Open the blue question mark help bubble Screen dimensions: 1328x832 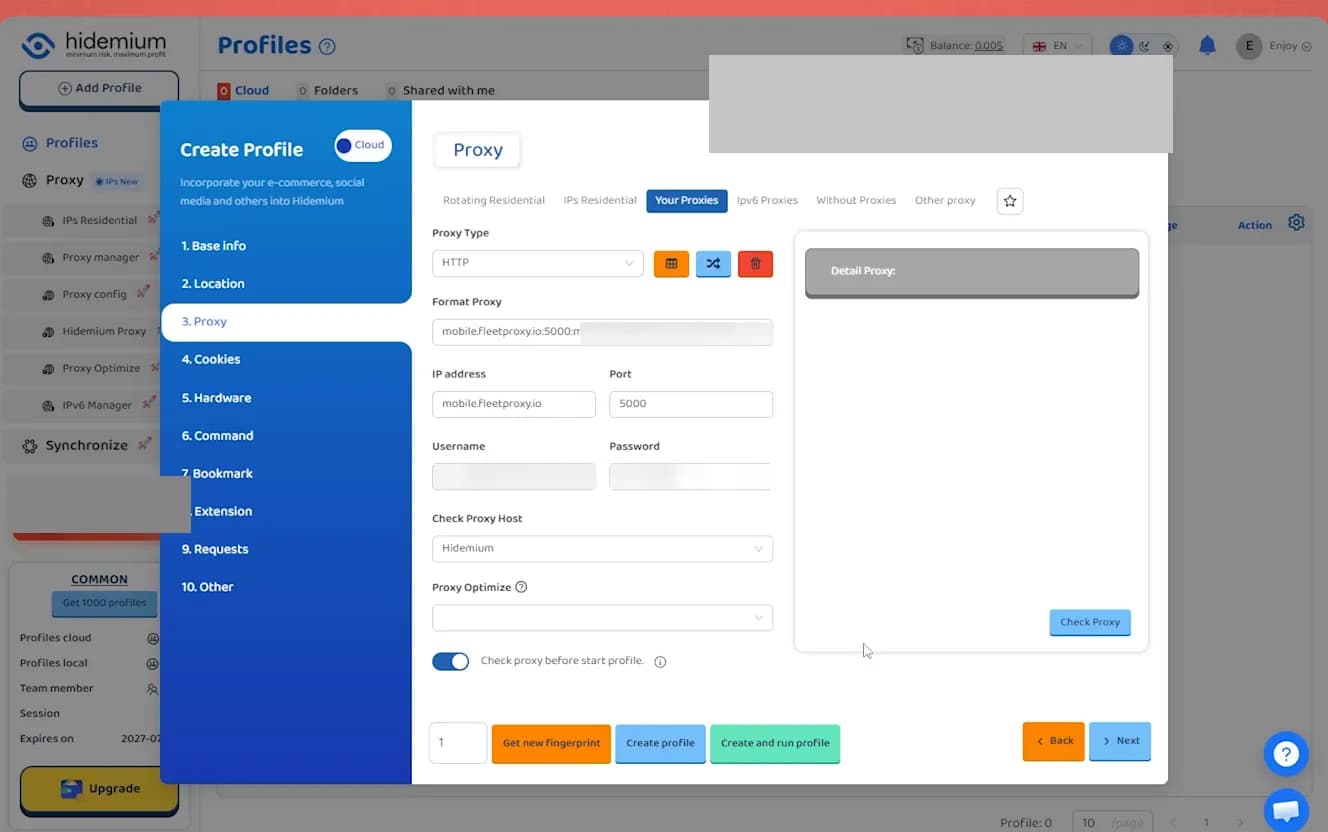(1286, 754)
